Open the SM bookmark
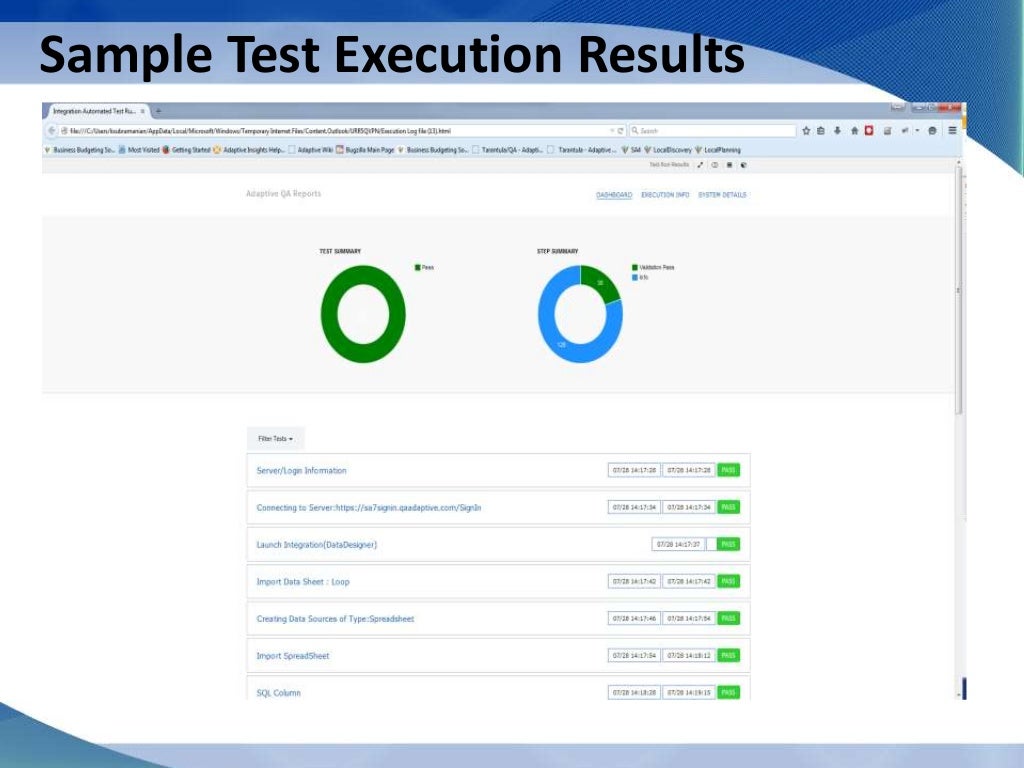 (631, 150)
